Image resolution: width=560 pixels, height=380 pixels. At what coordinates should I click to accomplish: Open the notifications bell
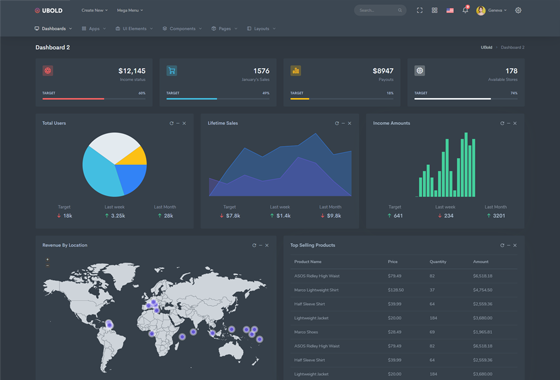465,10
